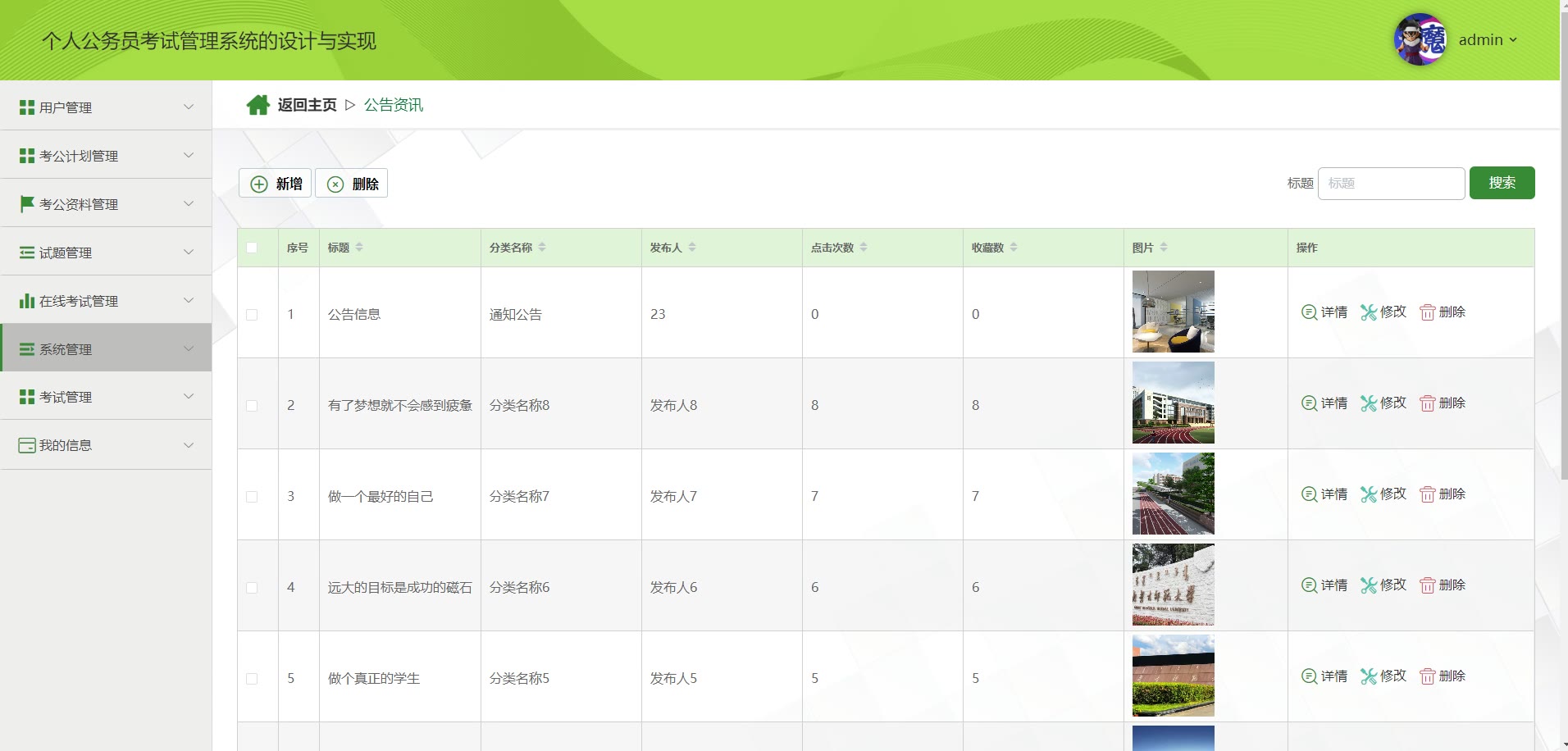1568x751 pixels.
Task: Sort by 发布人 column sort arrows
Action: pos(692,248)
